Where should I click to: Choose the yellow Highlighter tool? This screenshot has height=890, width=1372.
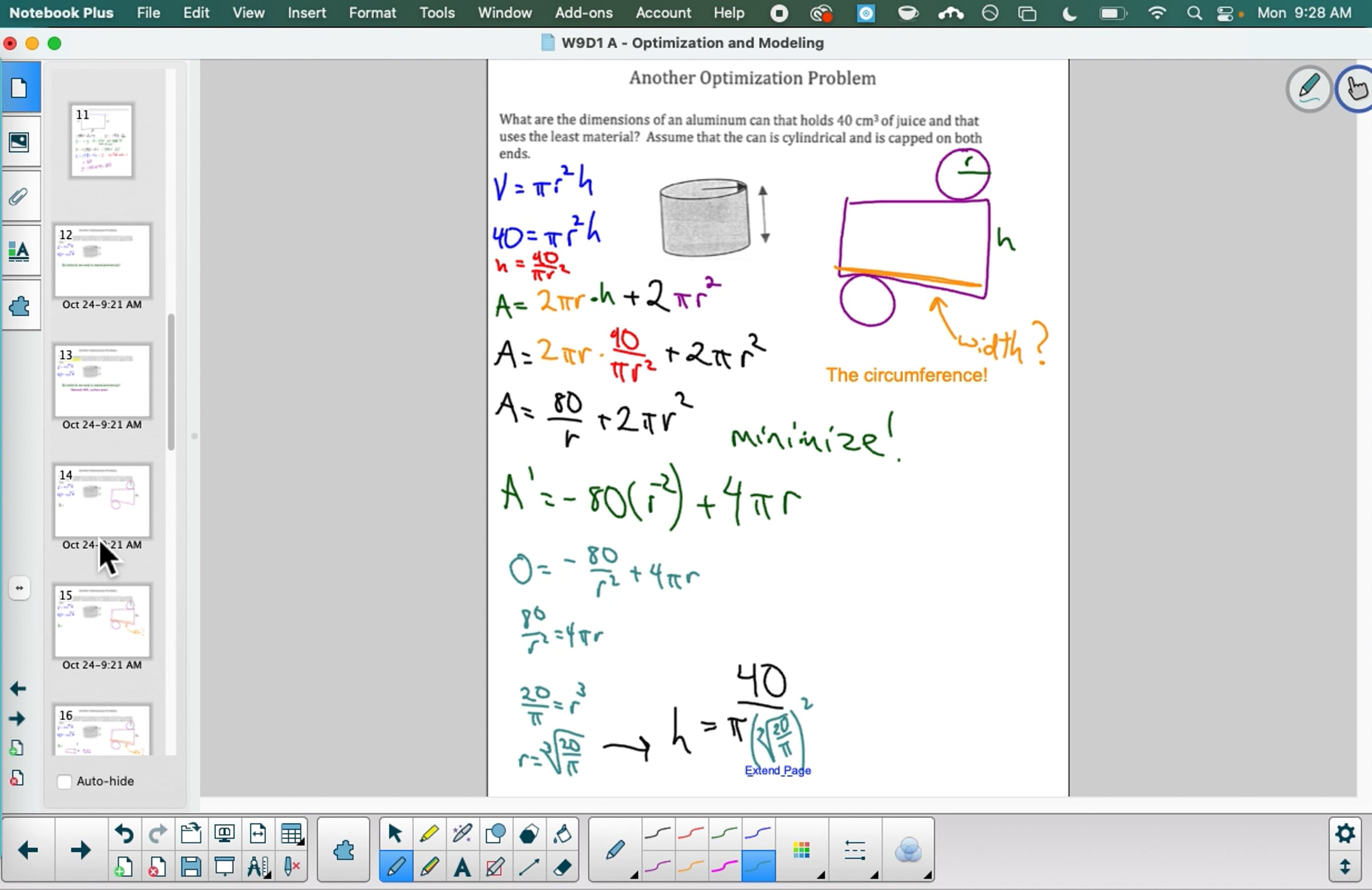[428, 833]
